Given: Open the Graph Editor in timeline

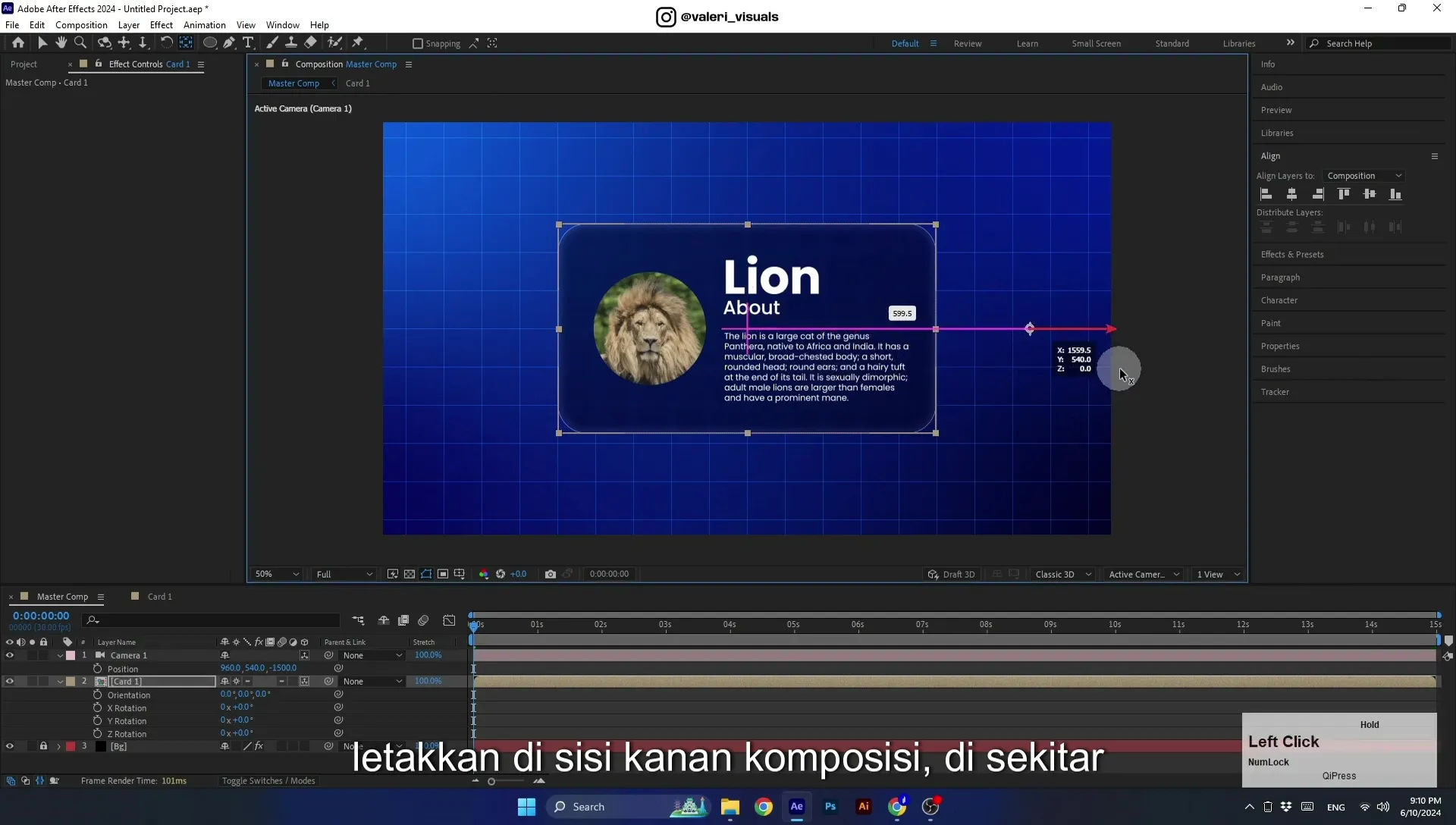Looking at the screenshot, I should point(449,620).
